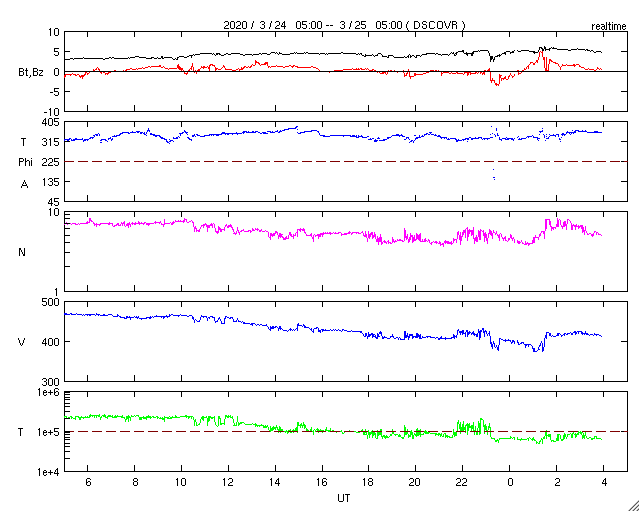Click the '5' tick on the Bt,Bz panel
This screenshot has width=640, height=512.
click(56, 52)
